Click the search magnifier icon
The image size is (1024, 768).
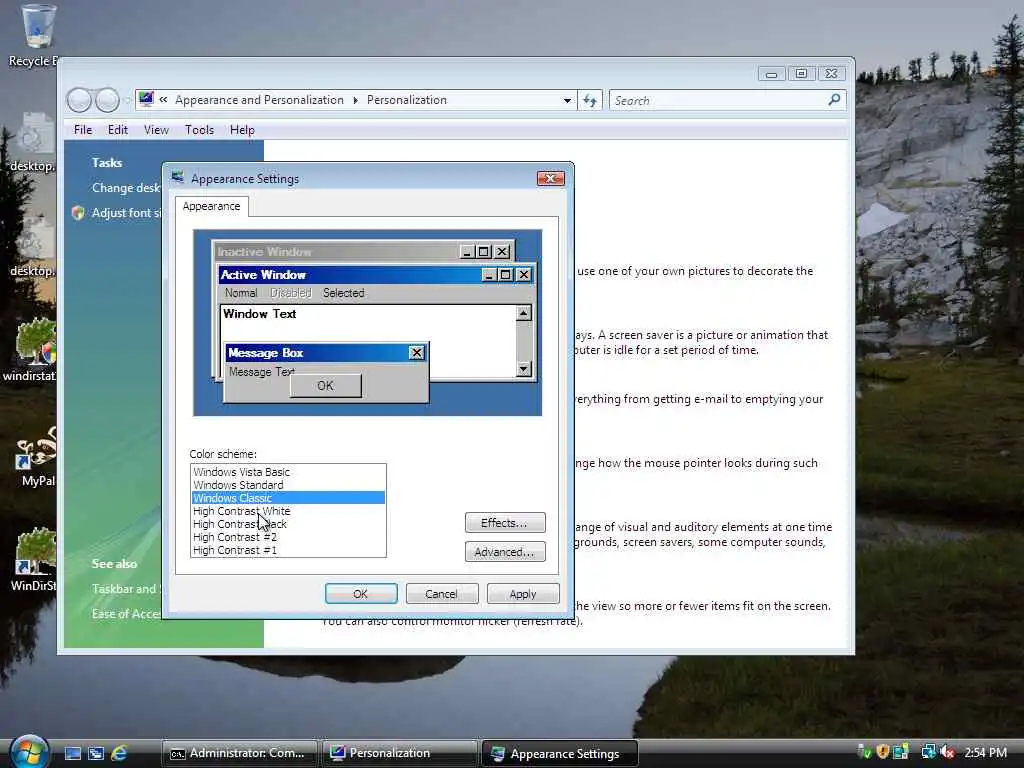[834, 100]
